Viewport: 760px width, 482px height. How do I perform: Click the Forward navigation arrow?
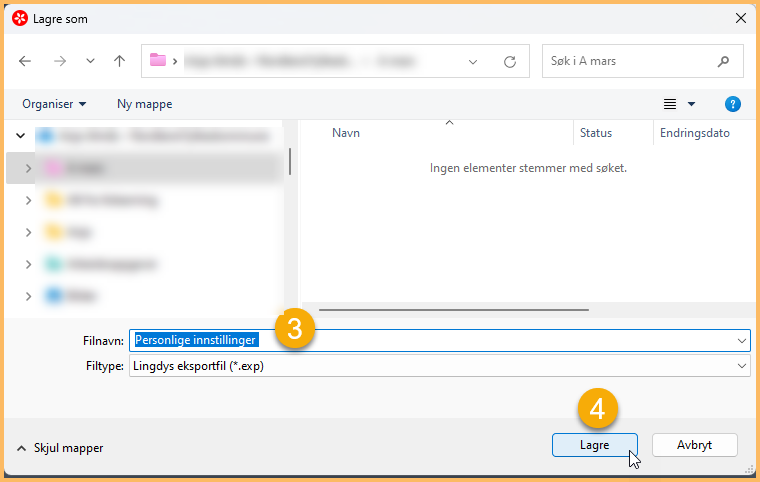point(59,61)
